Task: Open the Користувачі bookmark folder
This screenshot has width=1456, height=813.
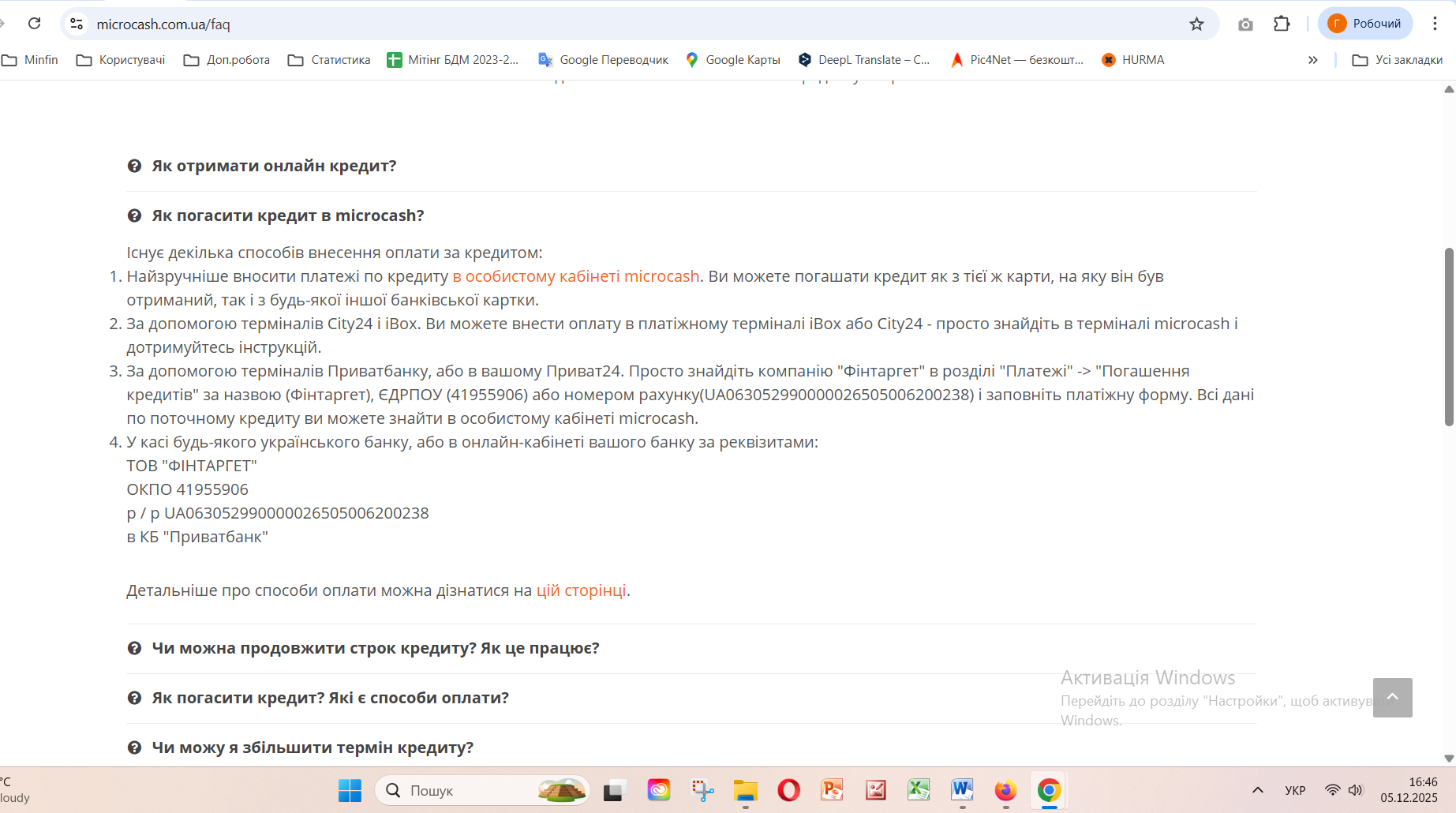Action: tap(121, 60)
